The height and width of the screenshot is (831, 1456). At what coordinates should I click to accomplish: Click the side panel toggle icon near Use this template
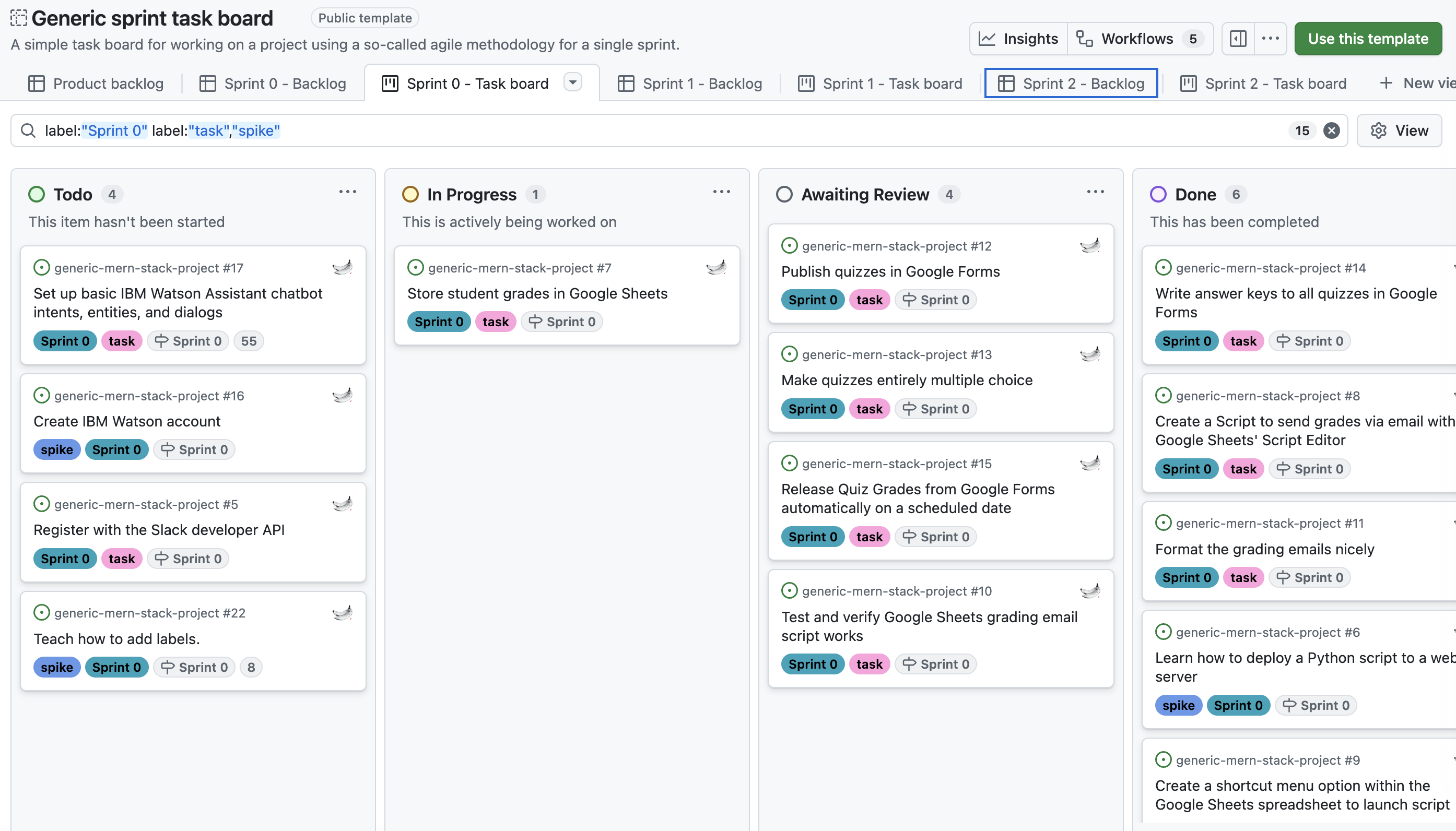click(x=1238, y=38)
